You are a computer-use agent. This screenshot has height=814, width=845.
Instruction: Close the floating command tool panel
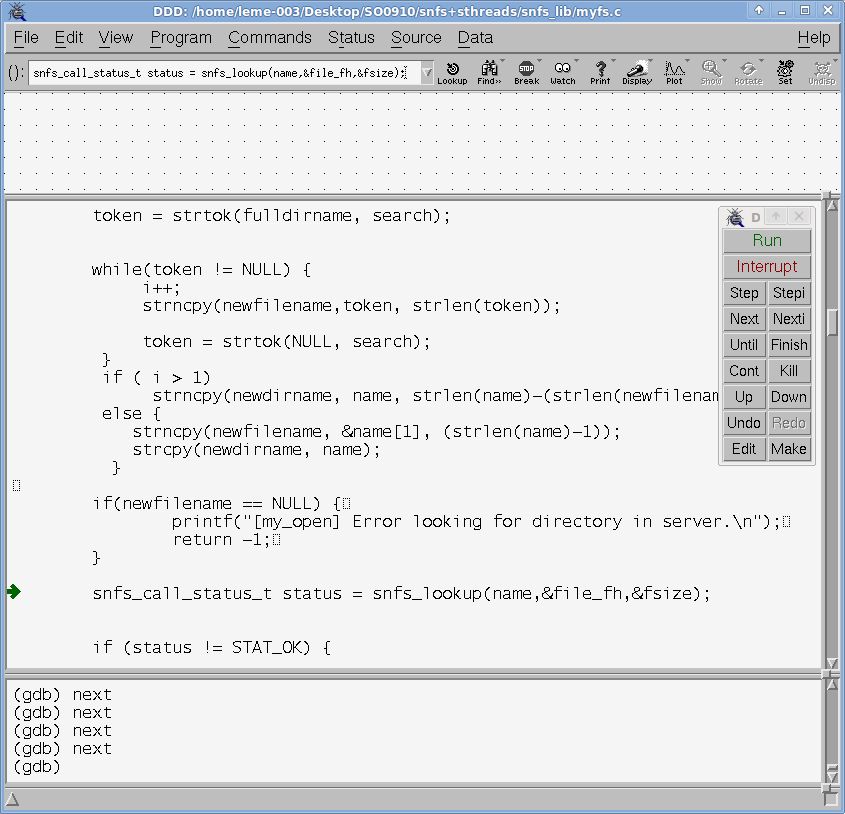[799, 216]
